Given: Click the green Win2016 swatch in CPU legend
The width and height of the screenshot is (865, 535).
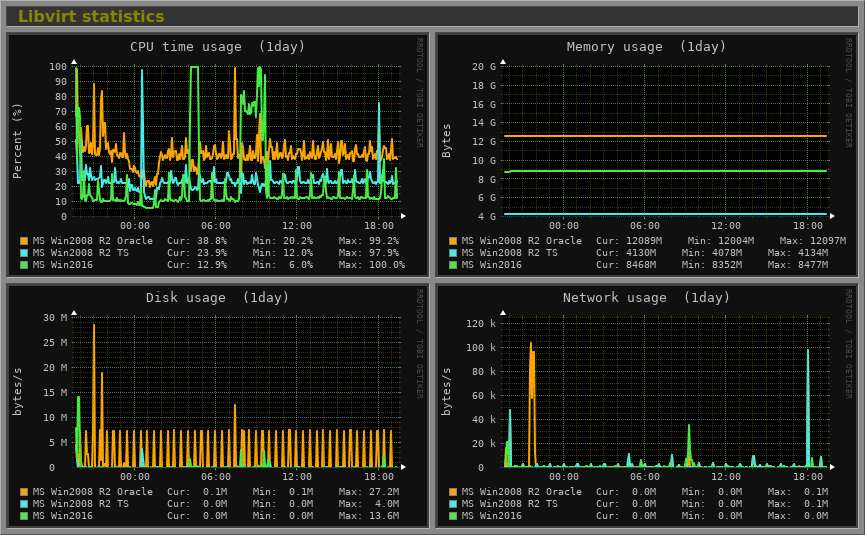Looking at the screenshot, I should click(x=24, y=265).
